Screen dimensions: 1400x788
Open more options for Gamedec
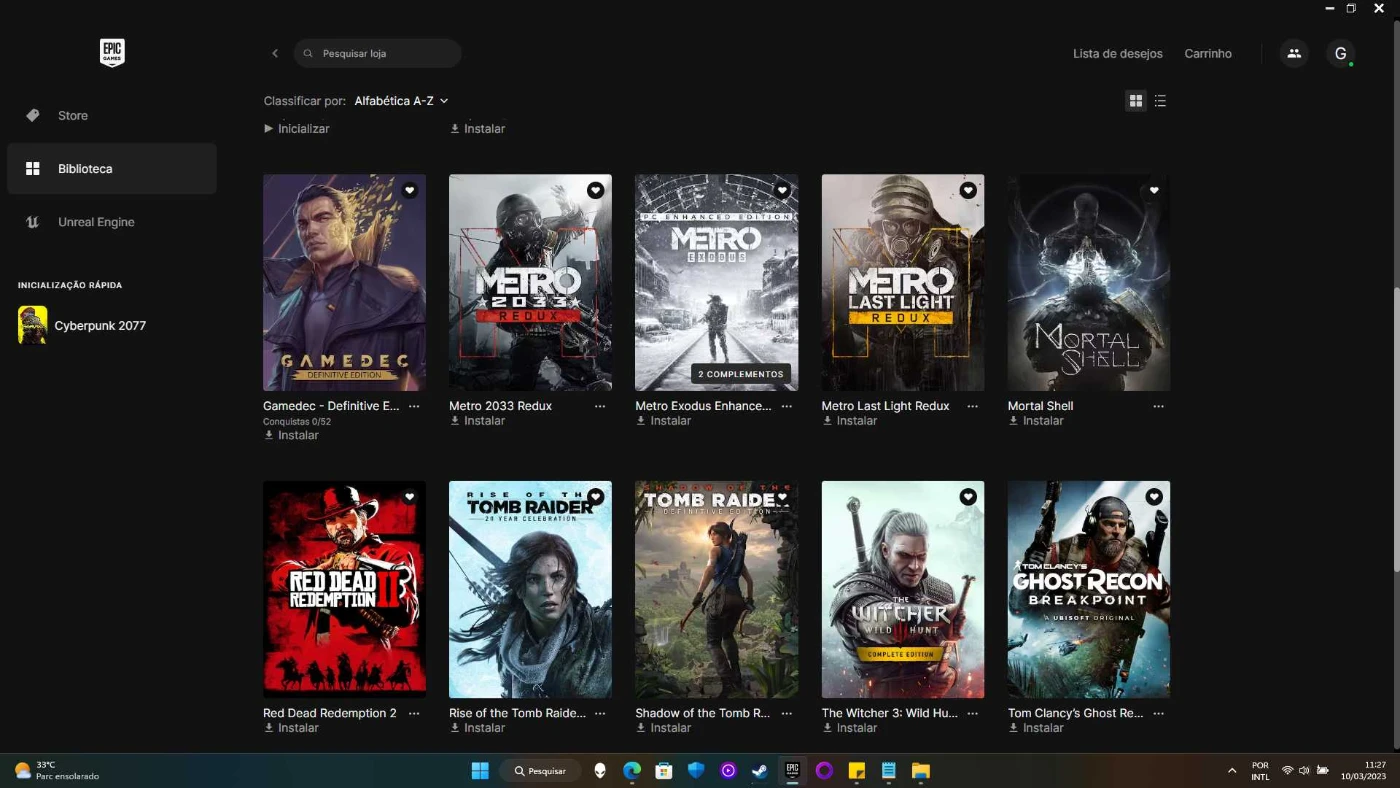[414, 406]
